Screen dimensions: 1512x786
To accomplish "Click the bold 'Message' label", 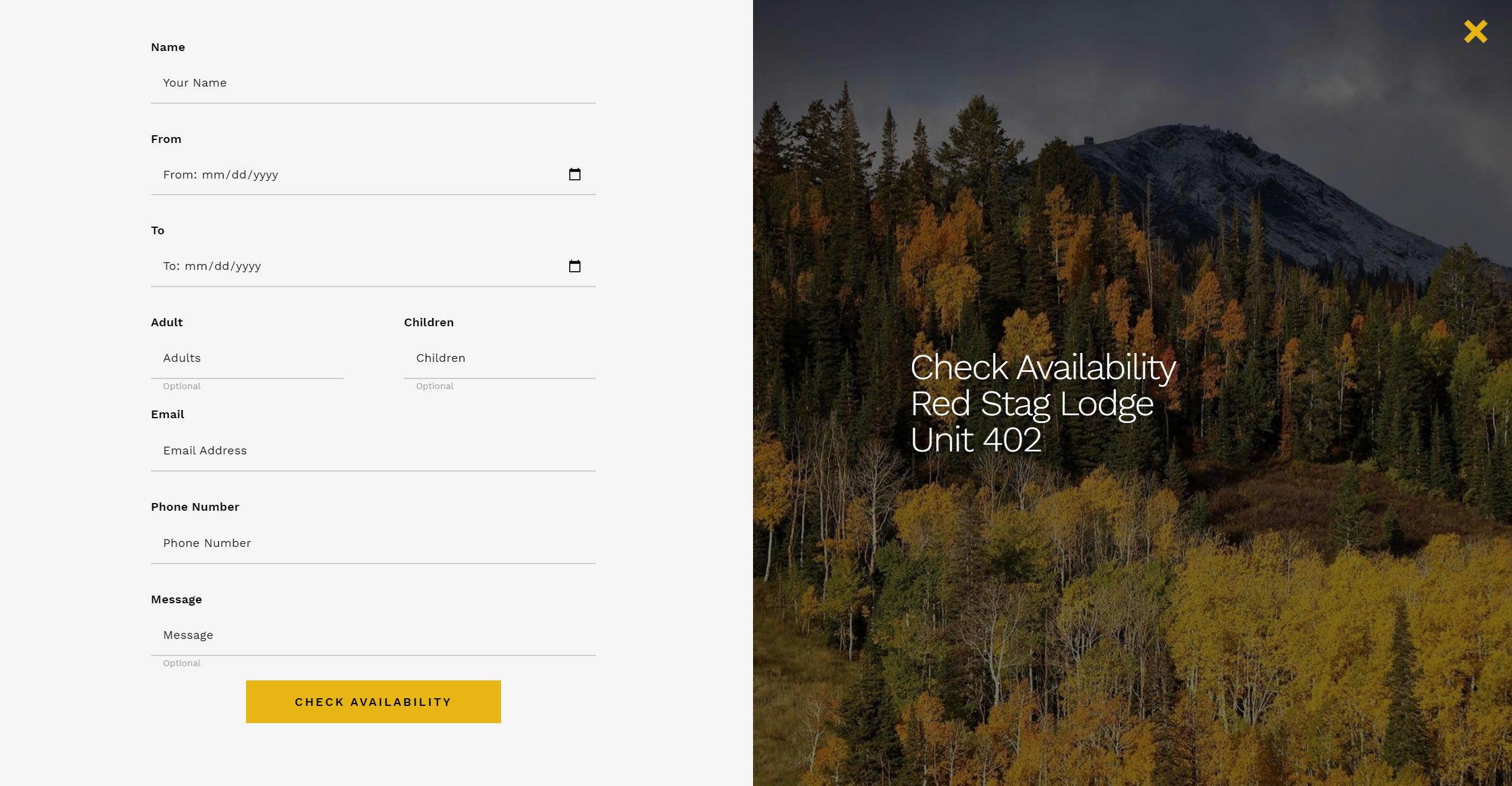I will (176, 600).
